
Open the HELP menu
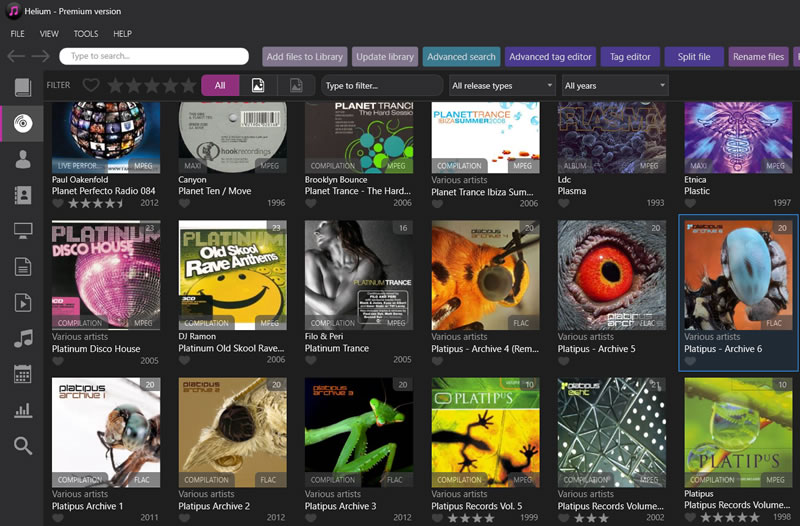click(122, 34)
